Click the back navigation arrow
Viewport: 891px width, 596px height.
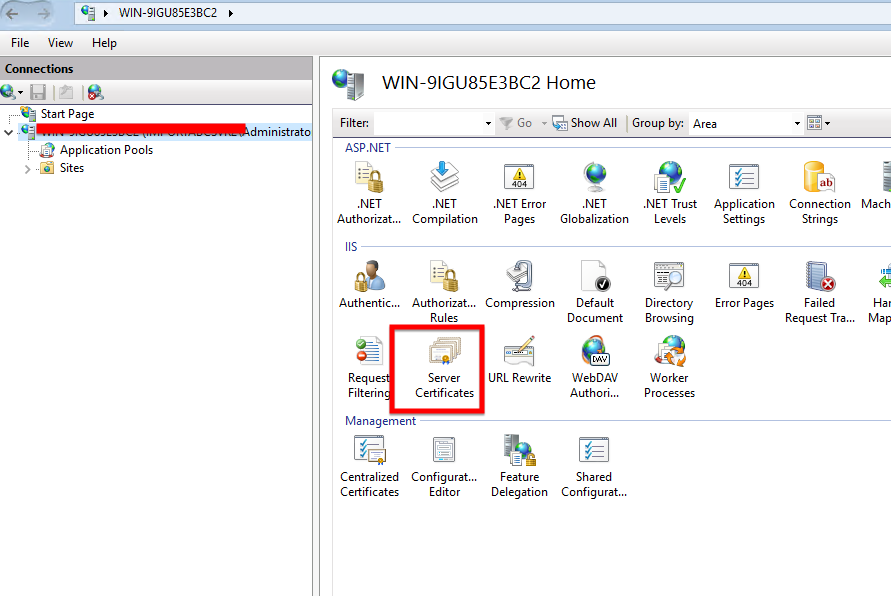coord(13,13)
